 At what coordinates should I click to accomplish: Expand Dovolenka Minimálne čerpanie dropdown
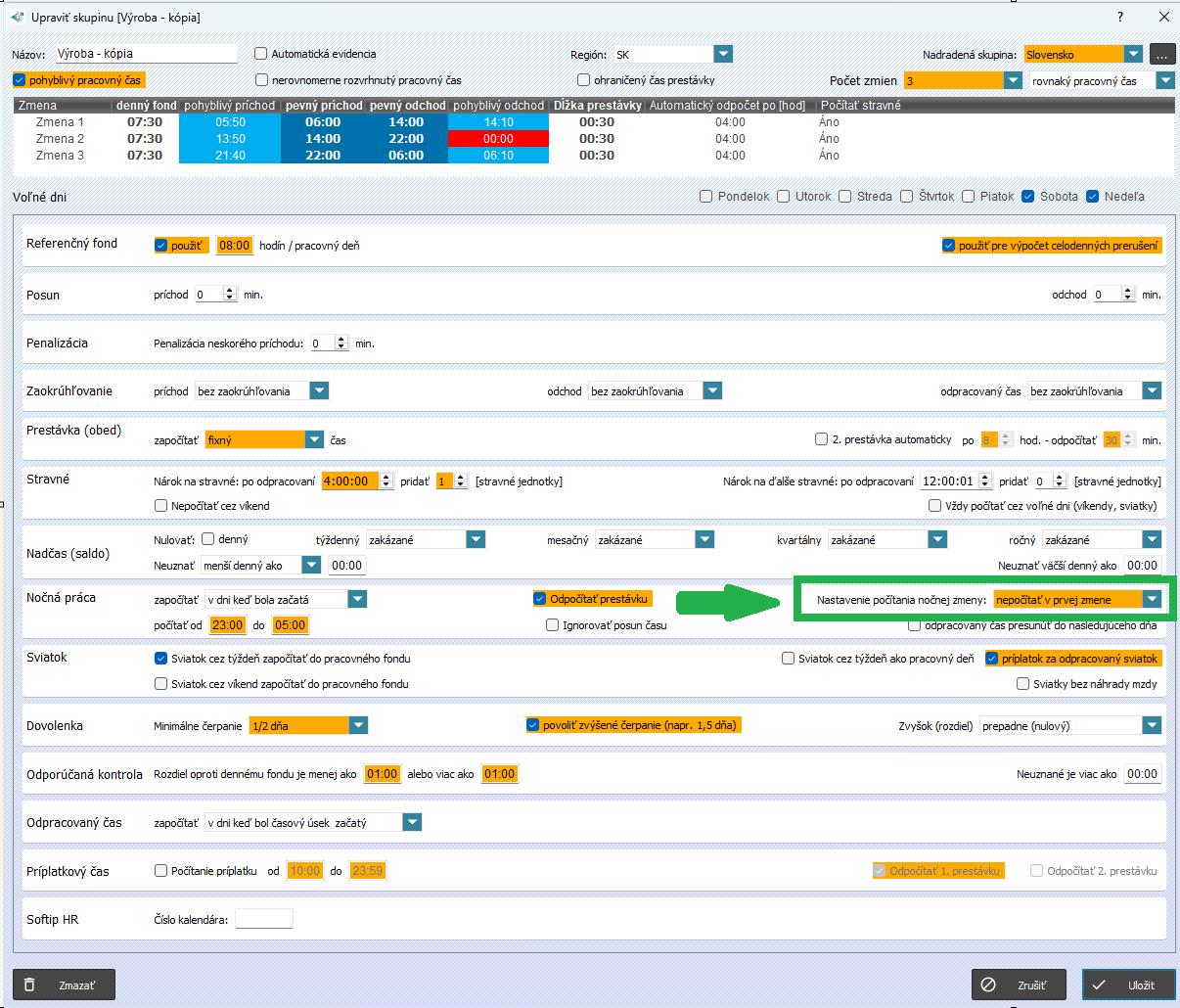tap(358, 725)
